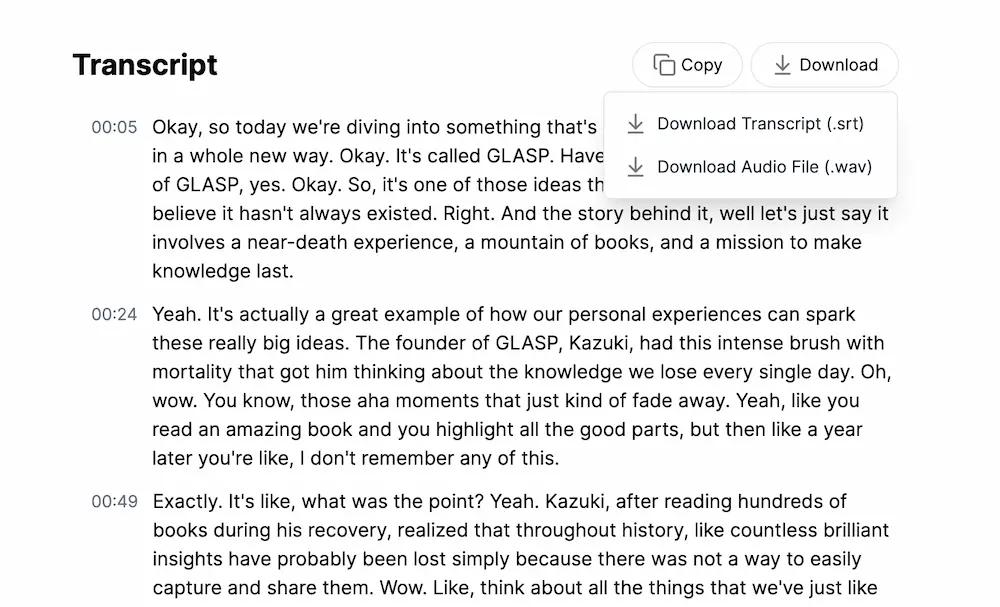
Task: Click the phrase "knowledge last." ending paragraph one
Action: [223, 272]
